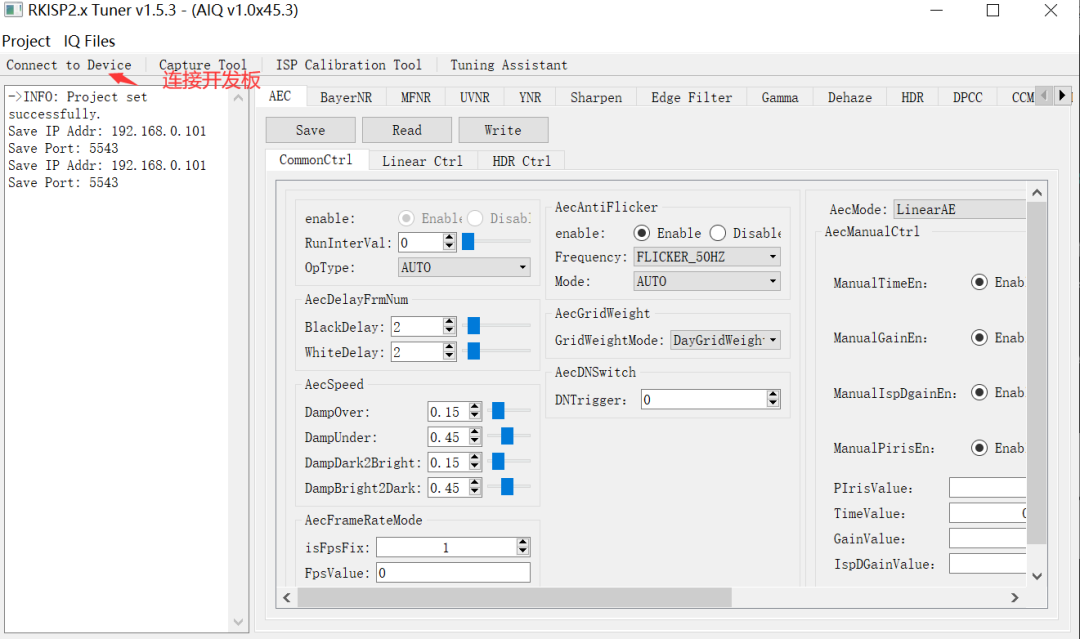Enable the AecAntiFlicker radio button
Image resolution: width=1080 pixels, height=639 pixels.
(643, 233)
